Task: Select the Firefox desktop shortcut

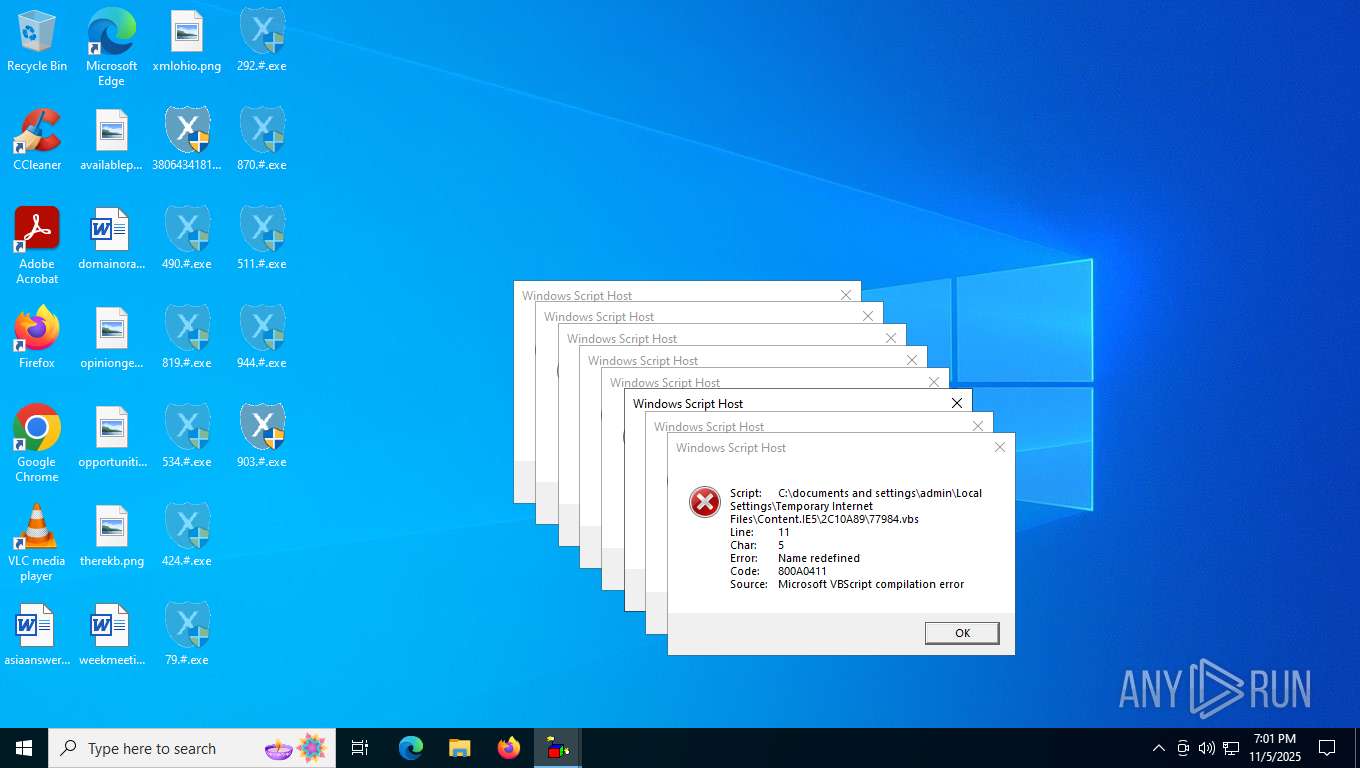Action: (x=37, y=338)
